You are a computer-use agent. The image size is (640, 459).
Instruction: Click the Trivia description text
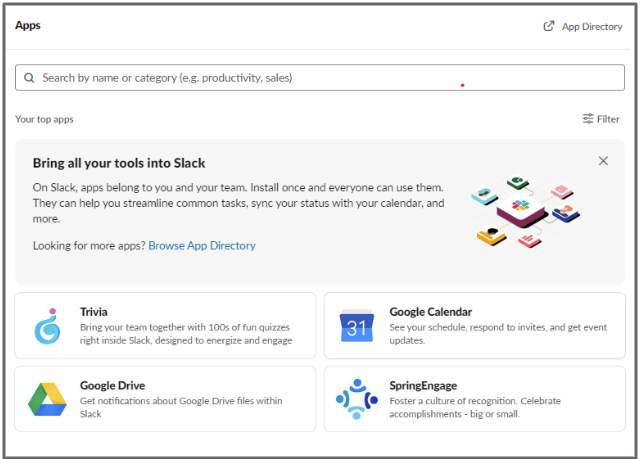186,334
